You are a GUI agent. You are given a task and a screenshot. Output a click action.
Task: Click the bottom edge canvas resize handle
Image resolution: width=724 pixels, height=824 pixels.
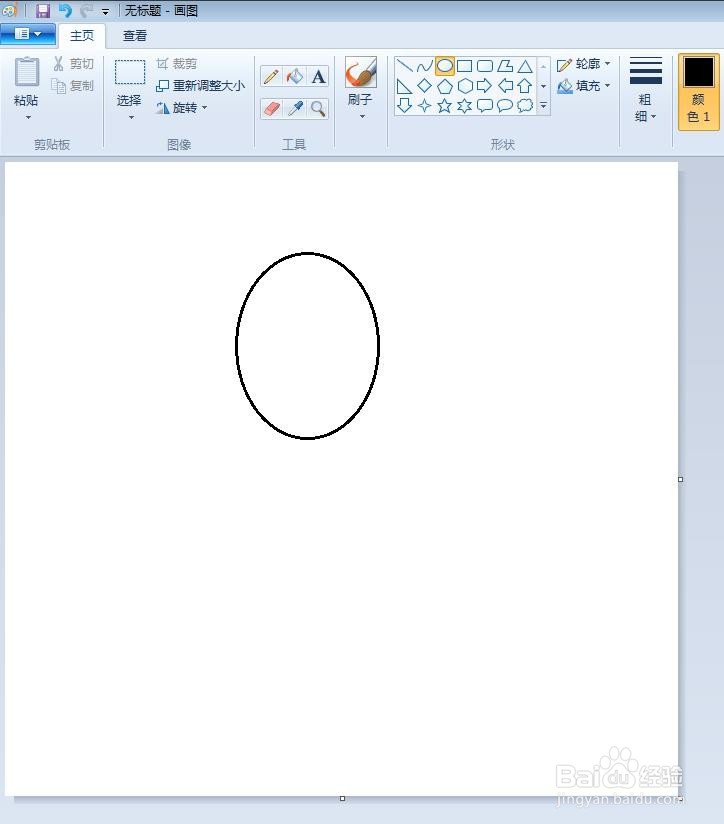(342, 798)
